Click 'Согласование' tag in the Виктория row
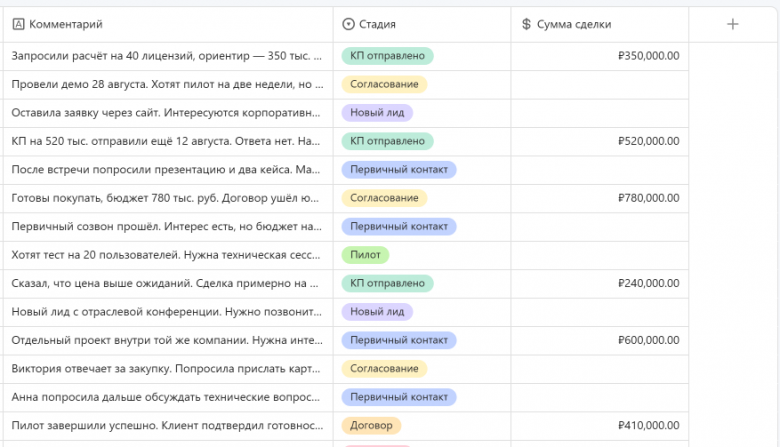Image resolution: width=780 pixels, height=447 pixels. point(384,368)
